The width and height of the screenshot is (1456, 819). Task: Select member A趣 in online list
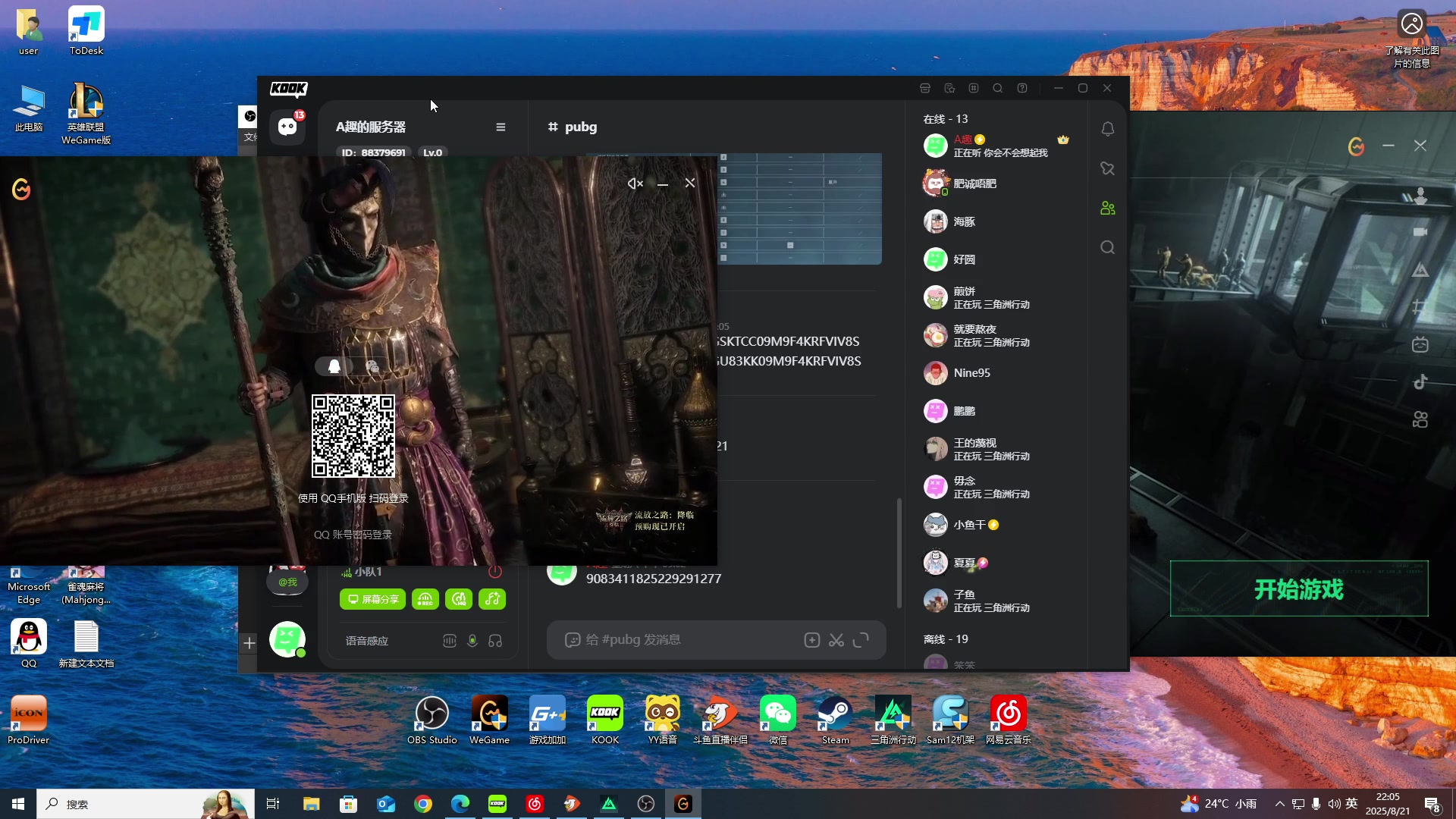click(996, 146)
